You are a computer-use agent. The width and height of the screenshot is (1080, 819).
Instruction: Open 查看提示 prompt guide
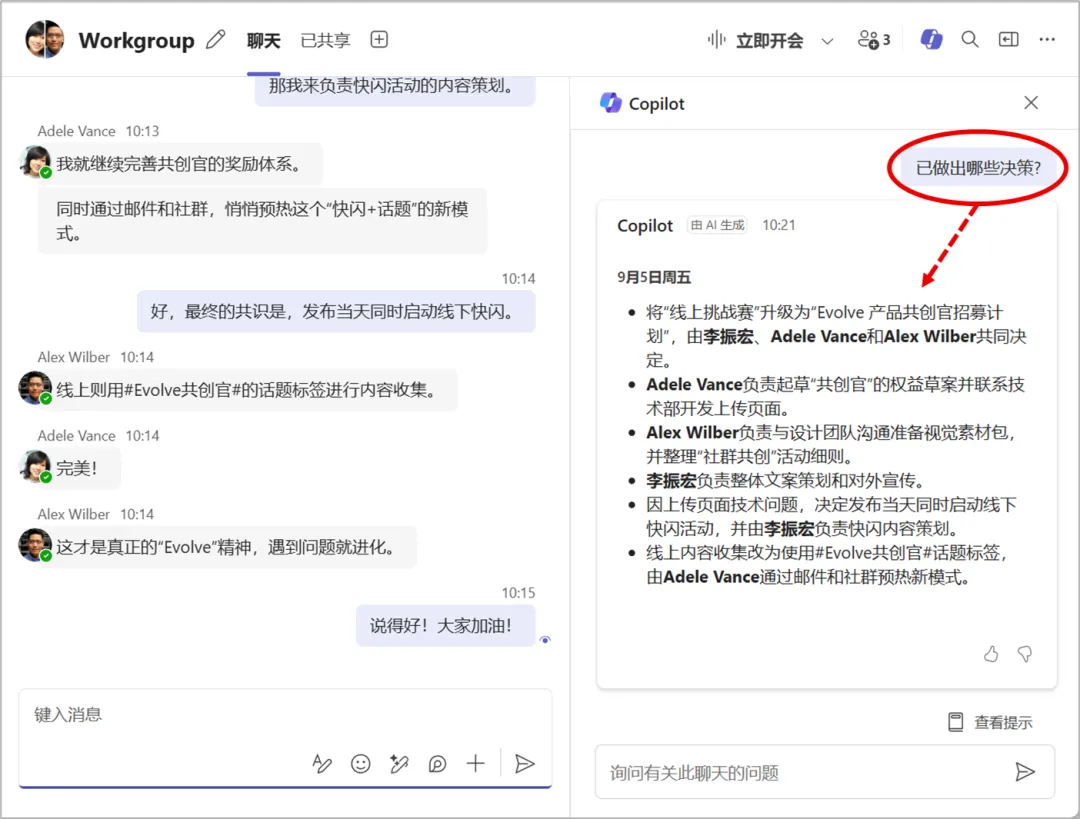click(x=990, y=722)
